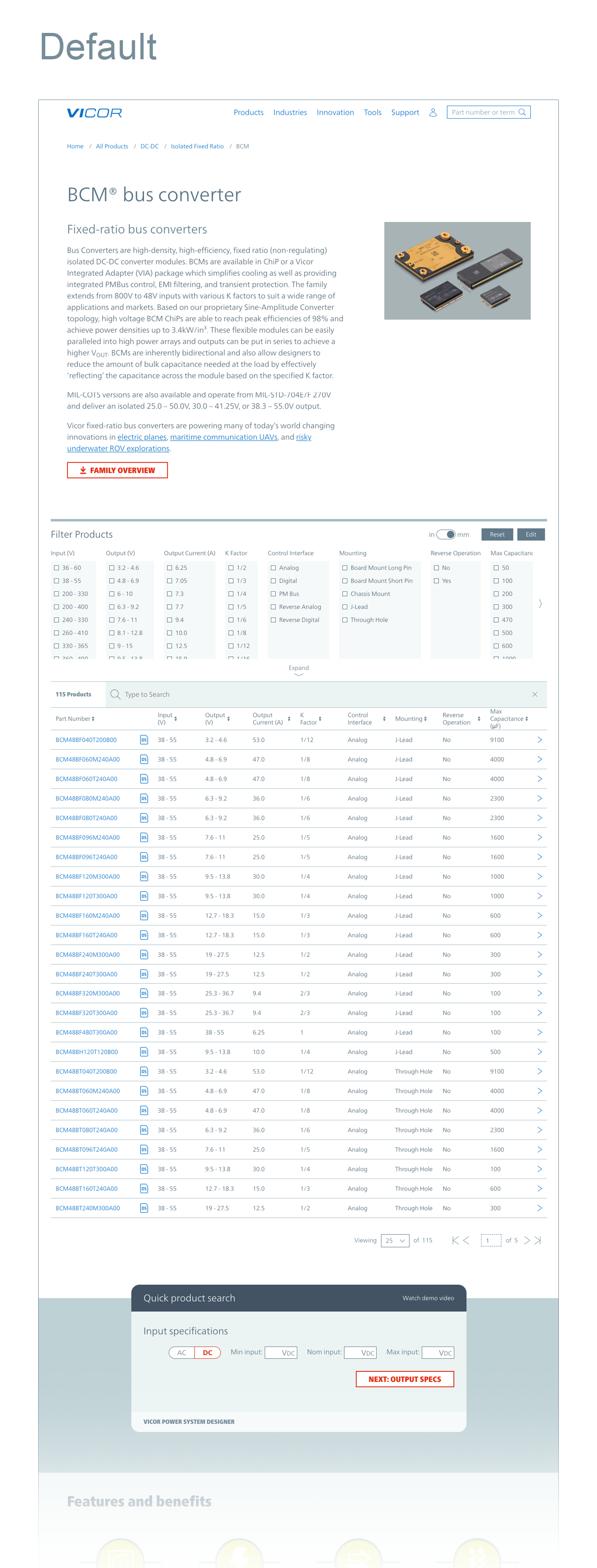This screenshot has height=1568, width=597.
Task: Expand the filter products panel
Action: 299,670
